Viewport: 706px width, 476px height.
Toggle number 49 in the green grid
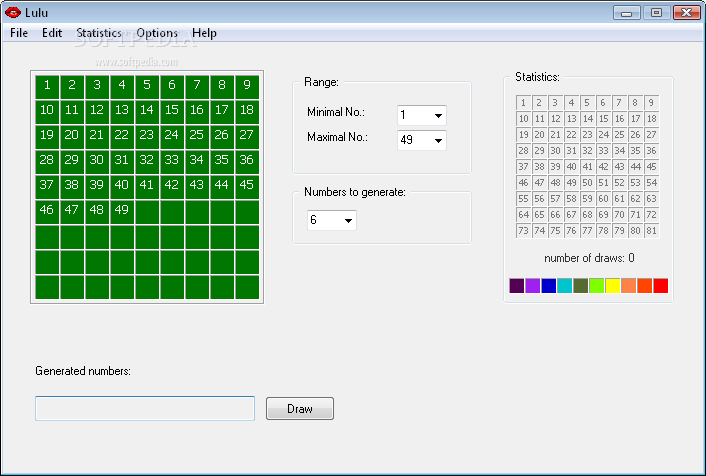click(122, 212)
